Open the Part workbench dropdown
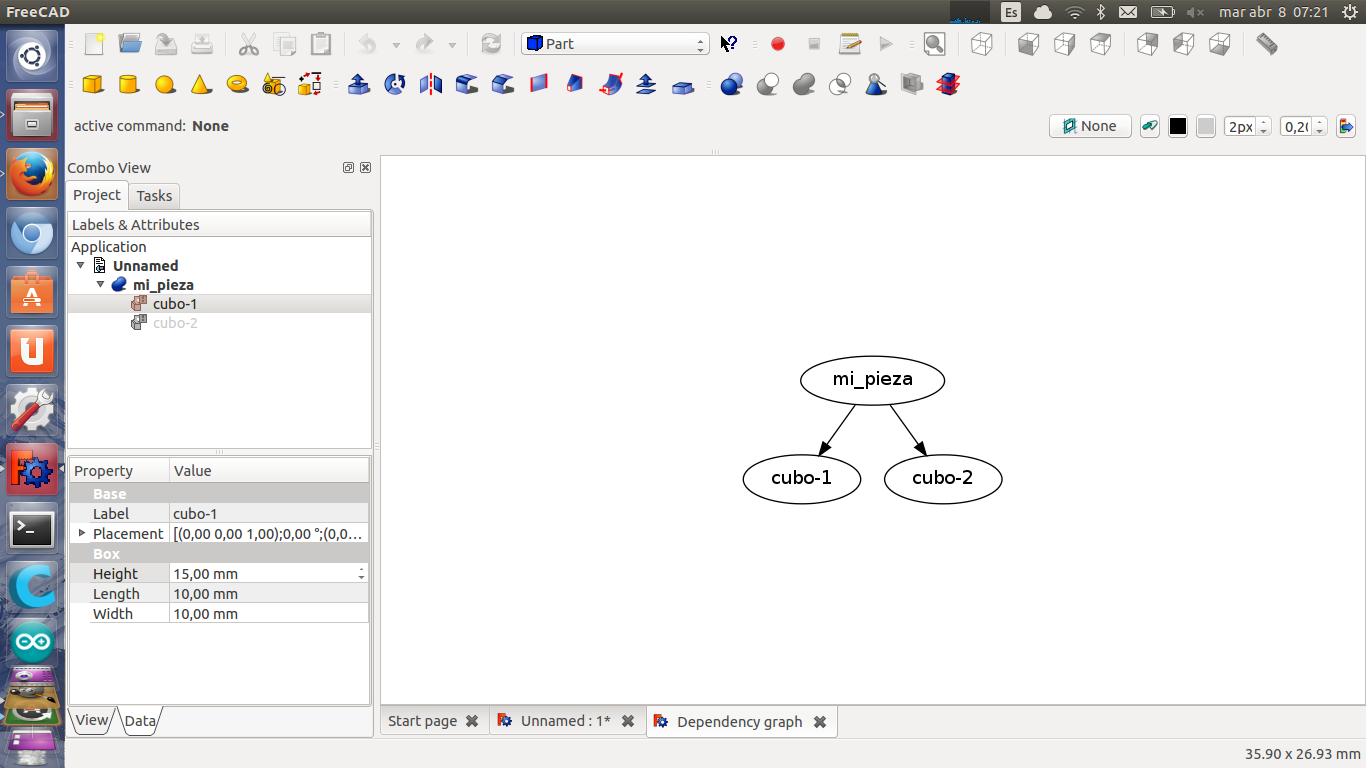 (615, 44)
